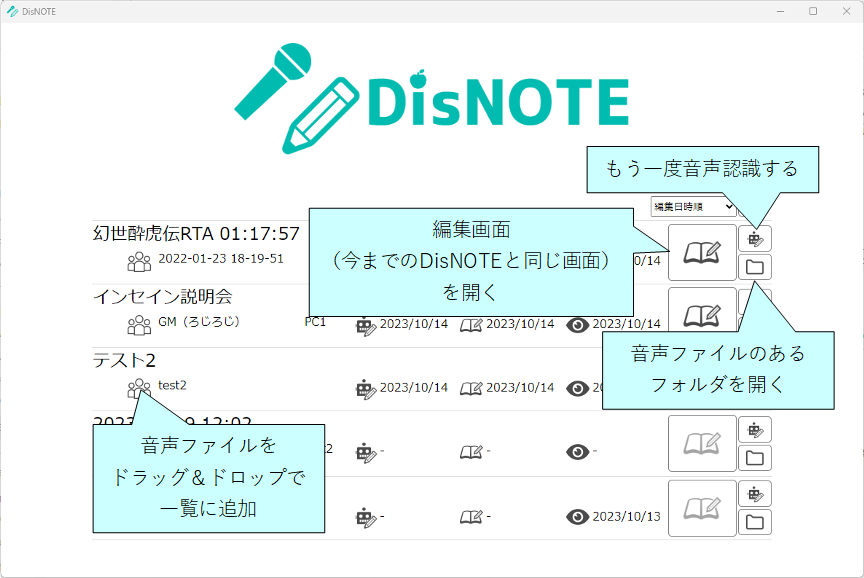Click the book-edit icon in the 2023/10/13 row
This screenshot has height=578, width=864.
pos(471,517)
